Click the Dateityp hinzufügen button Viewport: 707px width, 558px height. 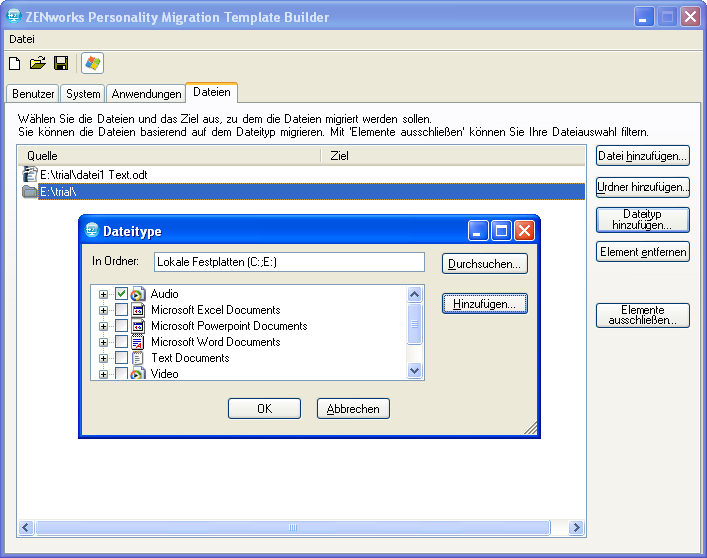643,220
